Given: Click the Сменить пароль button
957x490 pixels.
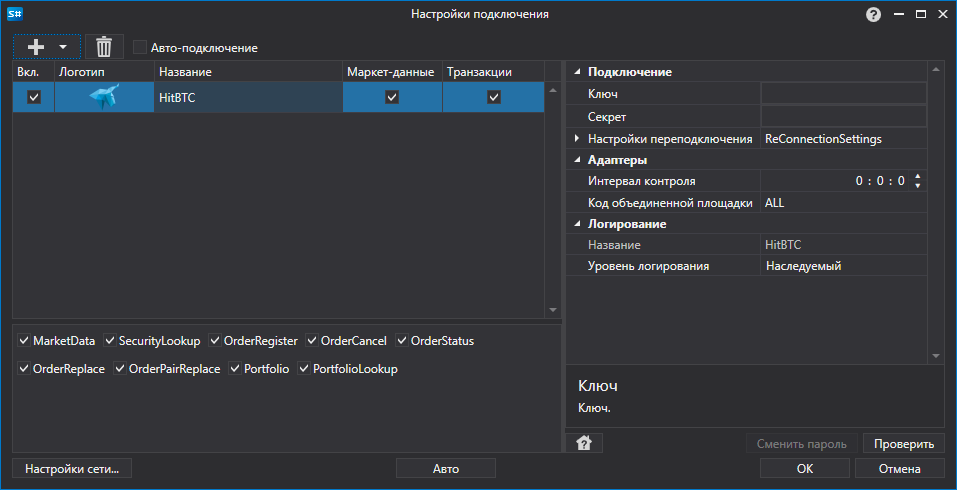Looking at the screenshot, I should point(802,444).
